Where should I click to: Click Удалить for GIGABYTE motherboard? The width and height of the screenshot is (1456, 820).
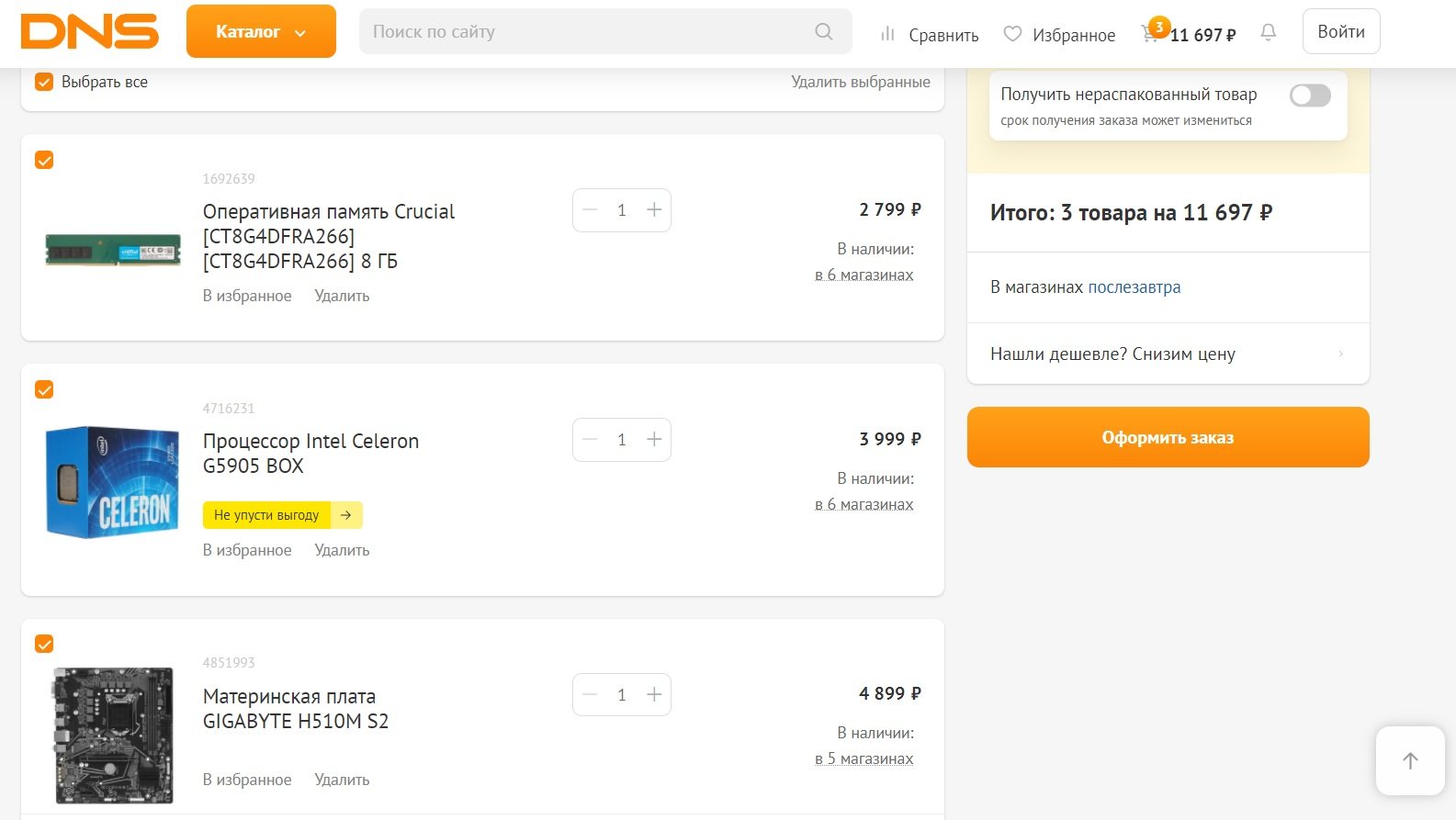click(x=342, y=780)
